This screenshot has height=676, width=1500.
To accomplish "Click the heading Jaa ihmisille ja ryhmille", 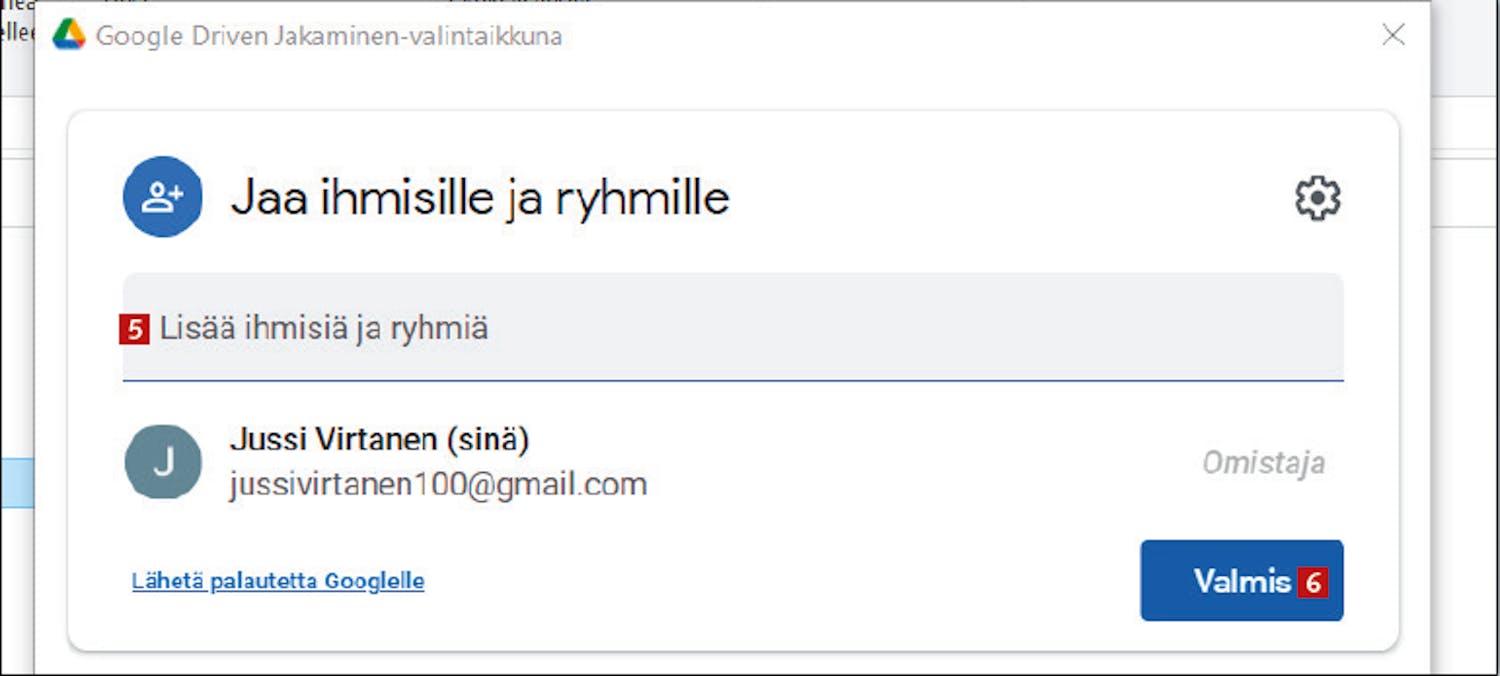I will coord(480,198).
